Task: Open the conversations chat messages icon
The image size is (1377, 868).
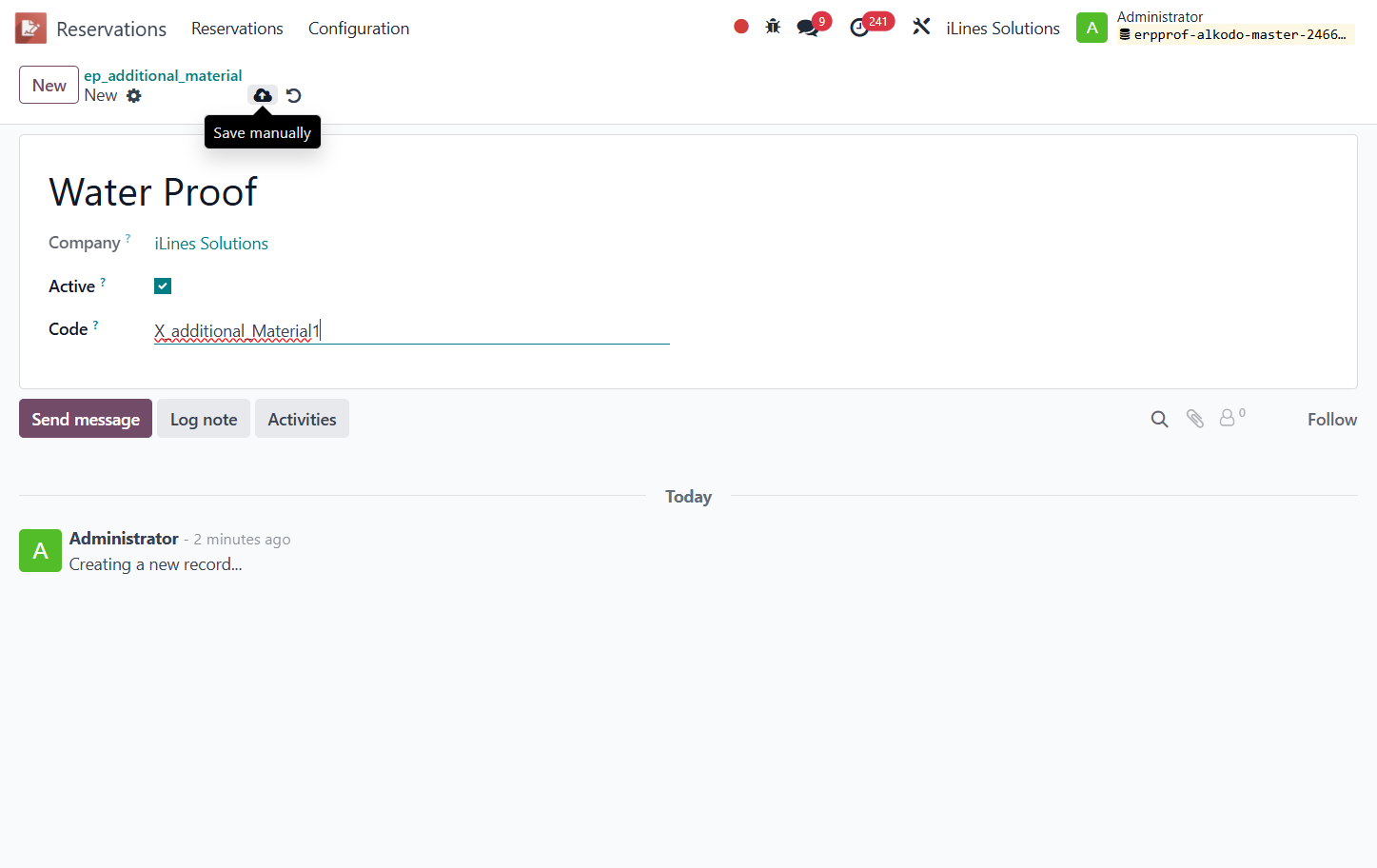Action: tap(808, 28)
